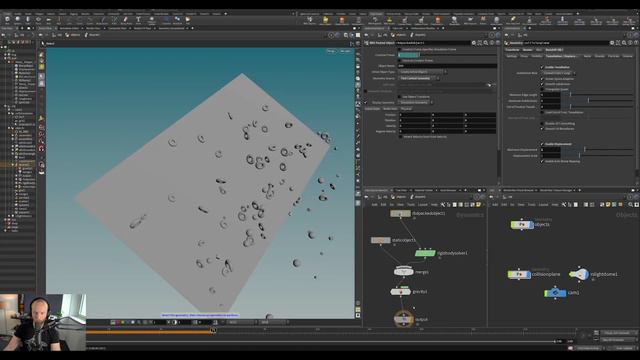The image size is (640, 360).
Task: Toggle Enable Displacement checkbox
Action: (542, 144)
